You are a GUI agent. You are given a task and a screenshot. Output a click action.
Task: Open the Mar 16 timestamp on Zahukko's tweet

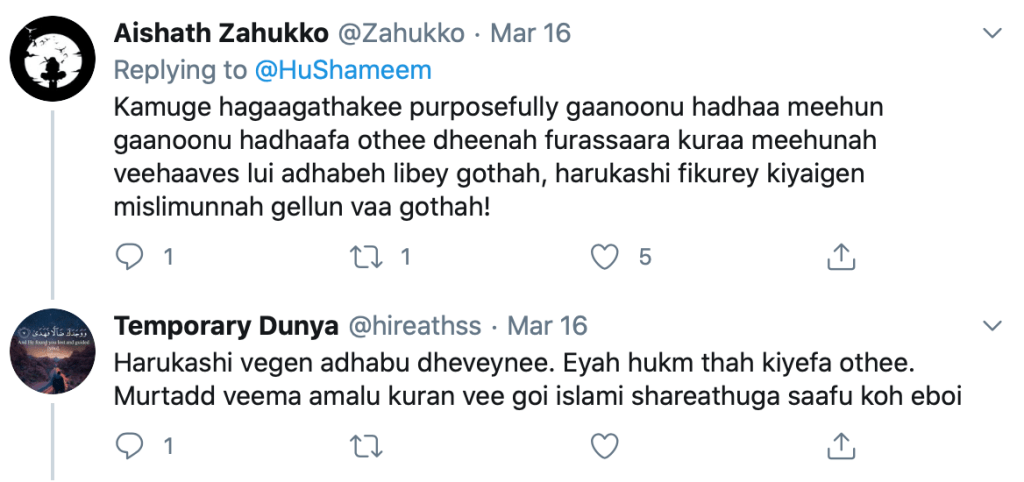pyautogui.click(x=530, y=33)
